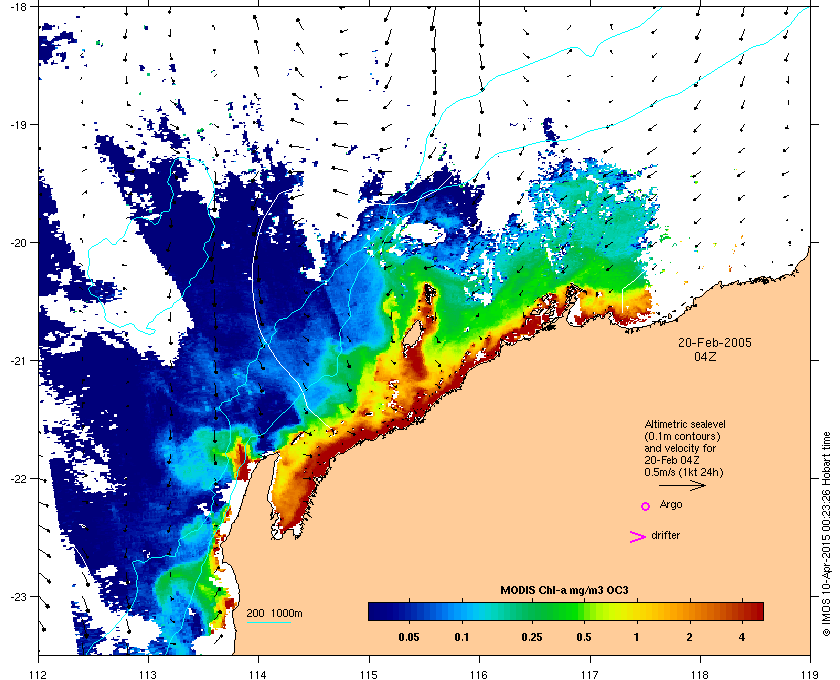The height and width of the screenshot is (680, 840).
Task: Click the '200 1000m' depth contour label
Action: [274, 614]
